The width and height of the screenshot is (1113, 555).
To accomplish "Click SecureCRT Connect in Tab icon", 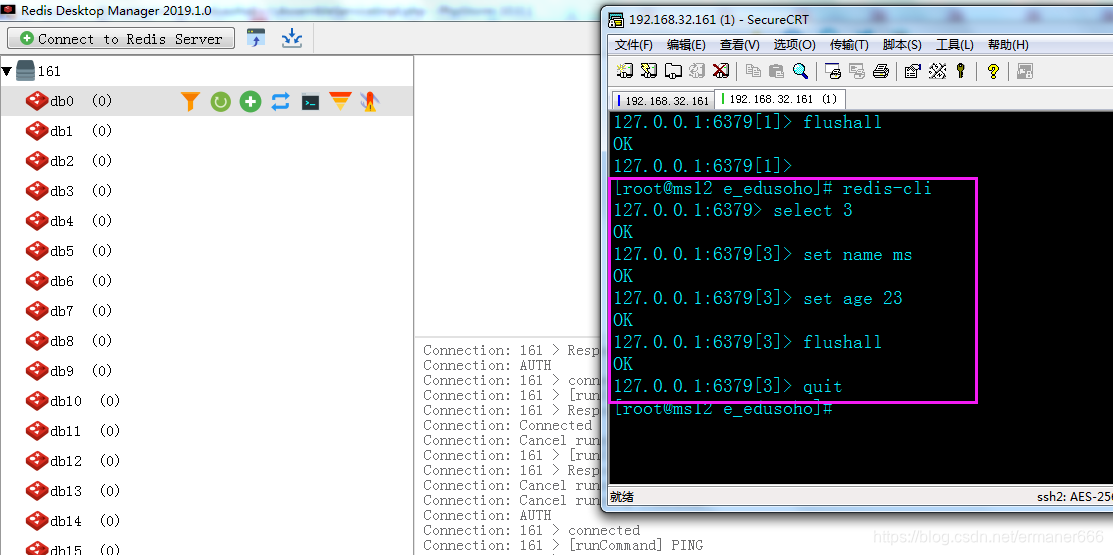I will click(673, 70).
